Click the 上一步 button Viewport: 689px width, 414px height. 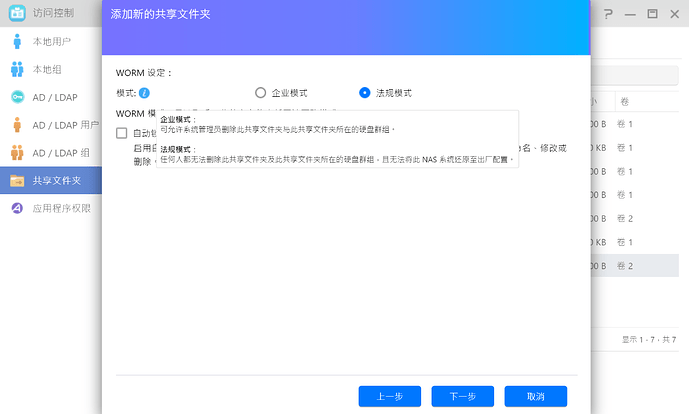389,396
